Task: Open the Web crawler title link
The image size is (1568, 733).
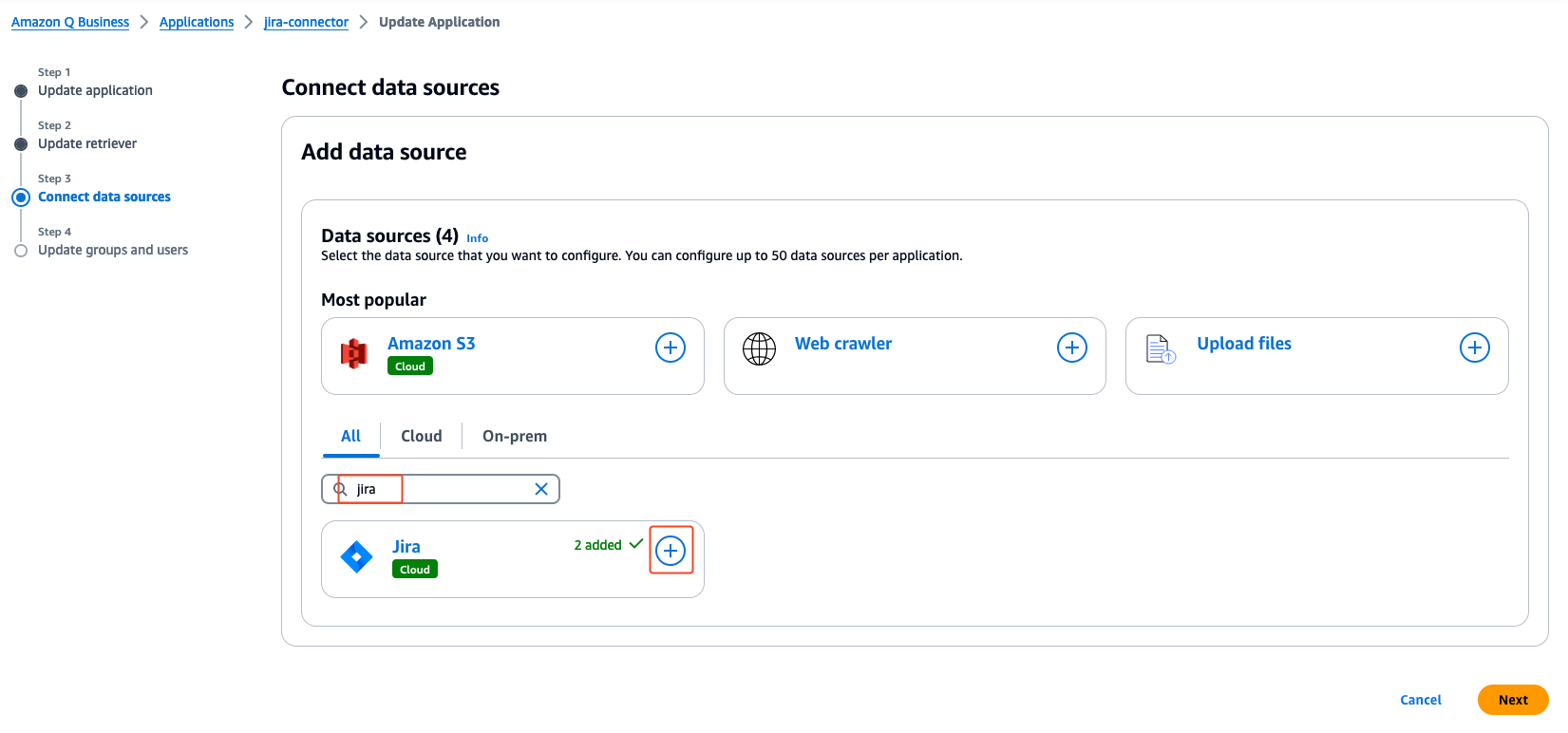Action: point(843,344)
